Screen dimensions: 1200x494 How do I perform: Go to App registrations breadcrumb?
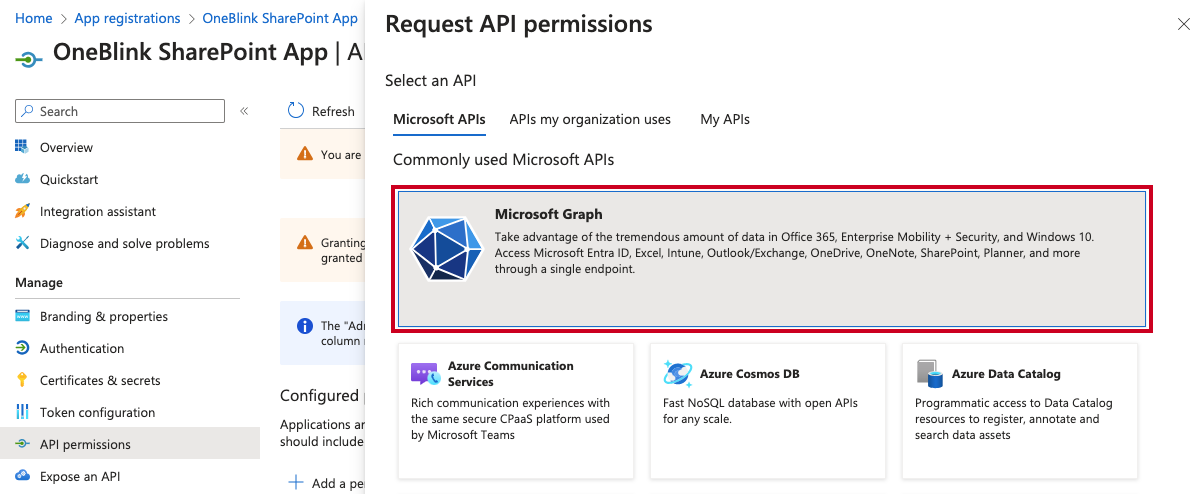point(127,18)
